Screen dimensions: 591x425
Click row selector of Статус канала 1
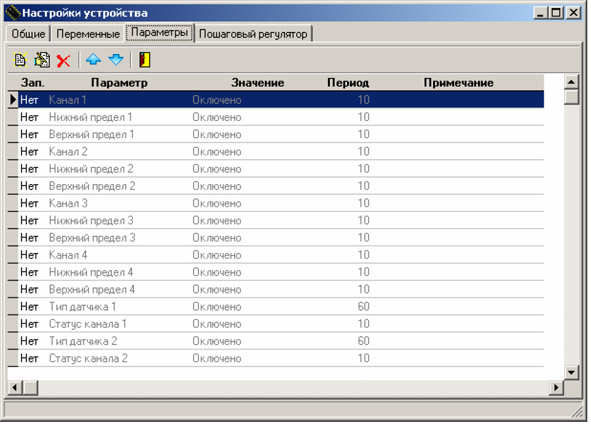[13, 324]
